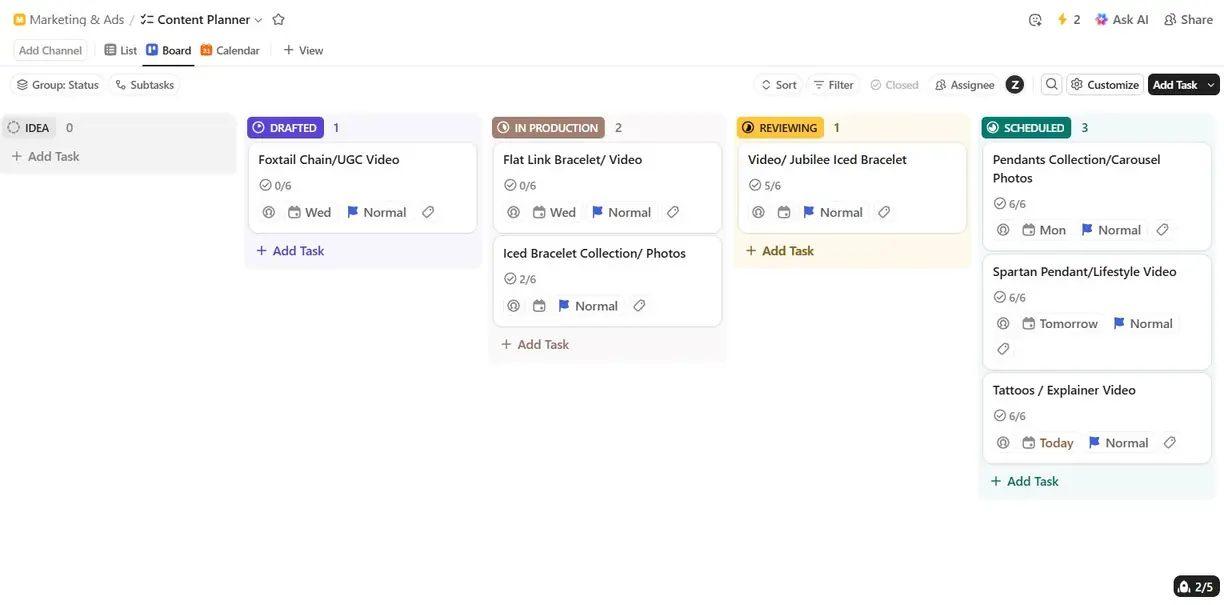Click the search magnifier icon
1224x605 pixels.
pos(1051,85)
